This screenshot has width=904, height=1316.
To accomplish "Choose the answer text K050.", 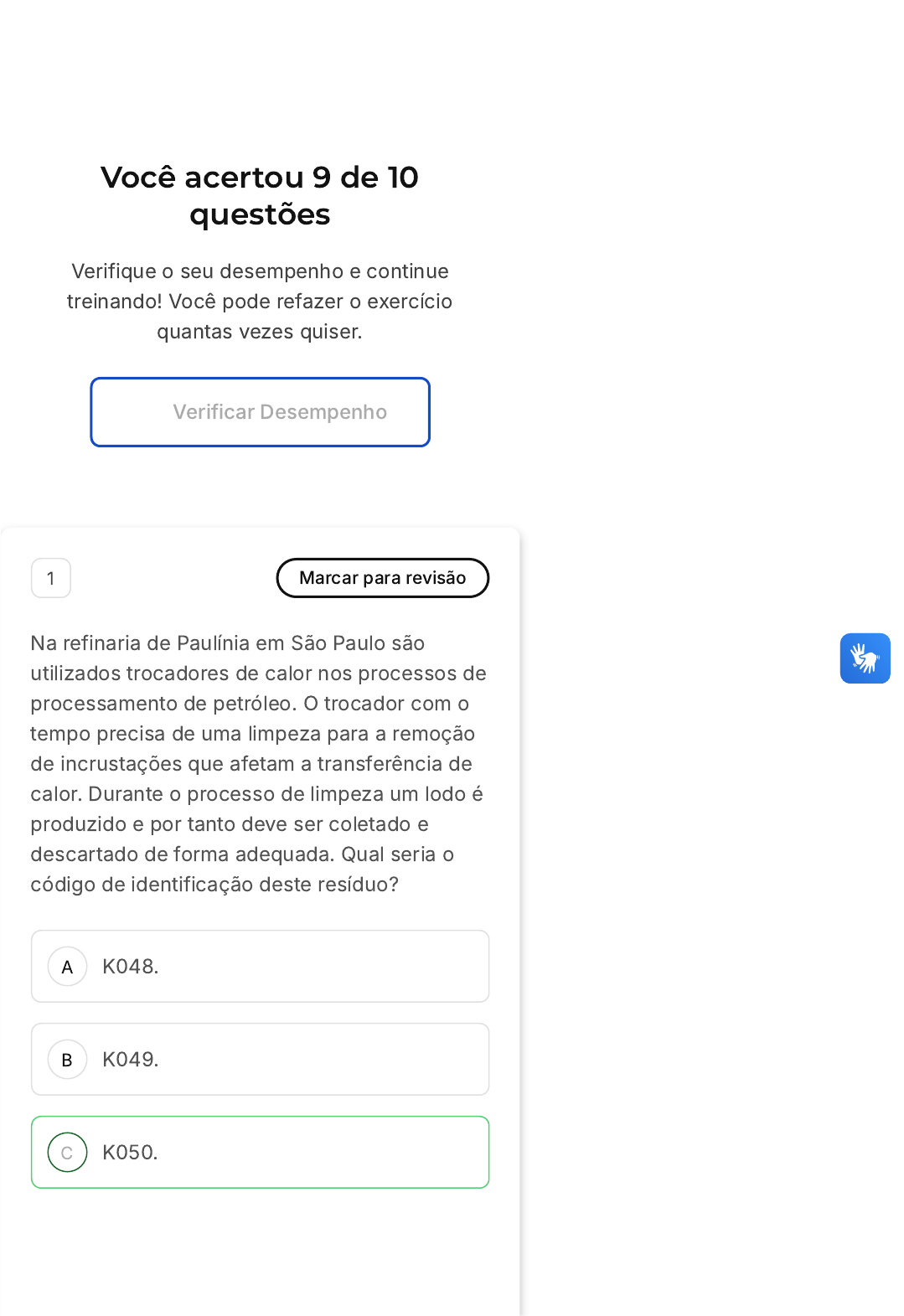I will click(x=130, y=1153).
